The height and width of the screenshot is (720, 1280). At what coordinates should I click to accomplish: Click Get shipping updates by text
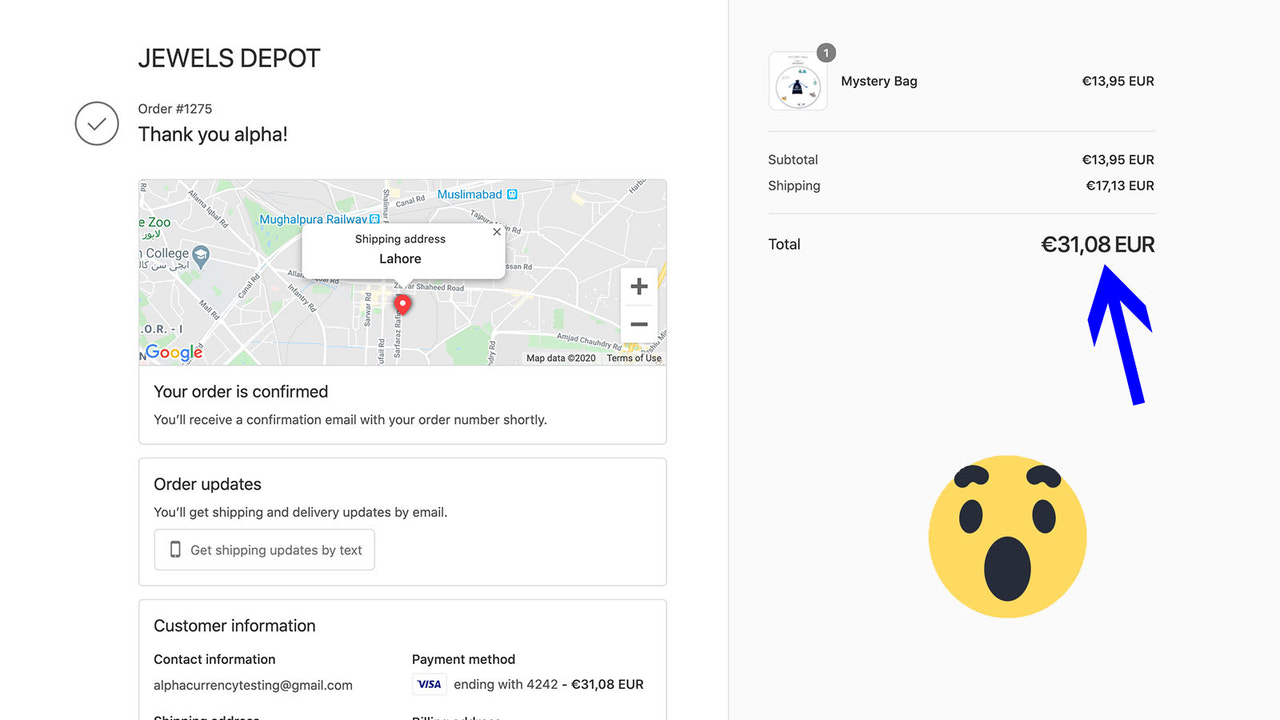point(264,549)
